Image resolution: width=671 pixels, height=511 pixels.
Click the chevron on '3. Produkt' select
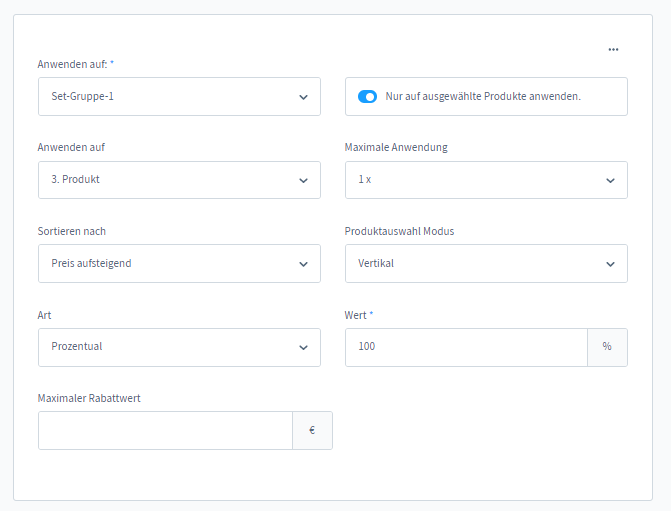click(303, 181)
